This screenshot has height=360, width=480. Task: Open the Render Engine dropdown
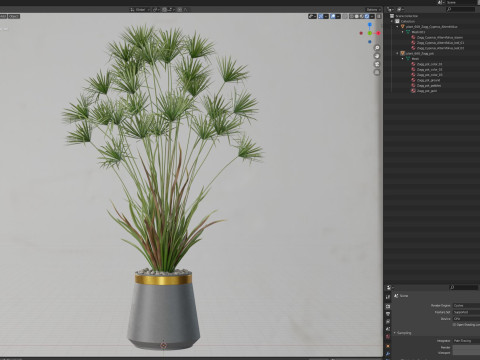(x=466, y=306)
